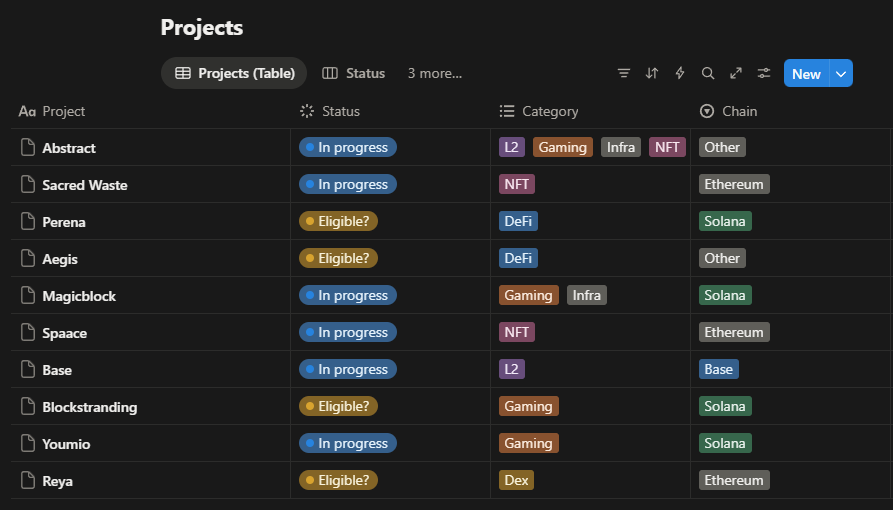Click the Category column header
The height and width of the screenshot is (510, 893).
click(x=550, y=111)
